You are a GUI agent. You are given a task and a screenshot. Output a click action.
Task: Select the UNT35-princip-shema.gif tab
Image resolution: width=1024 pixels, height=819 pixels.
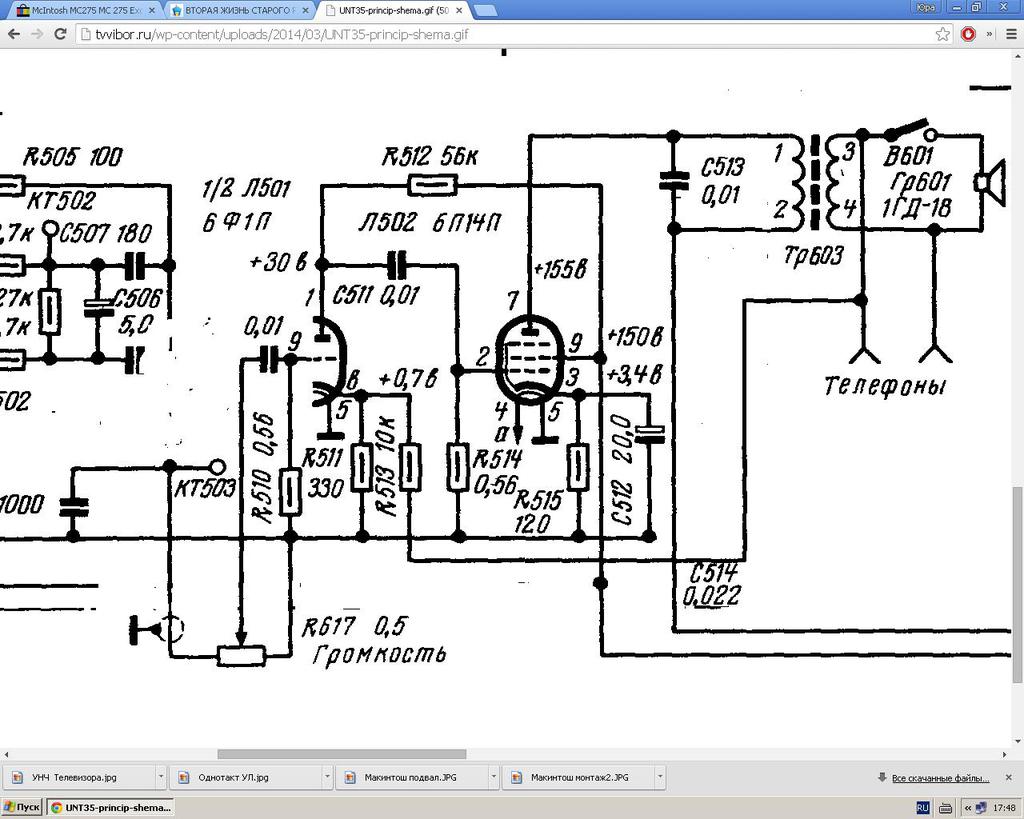coord(392,10)
